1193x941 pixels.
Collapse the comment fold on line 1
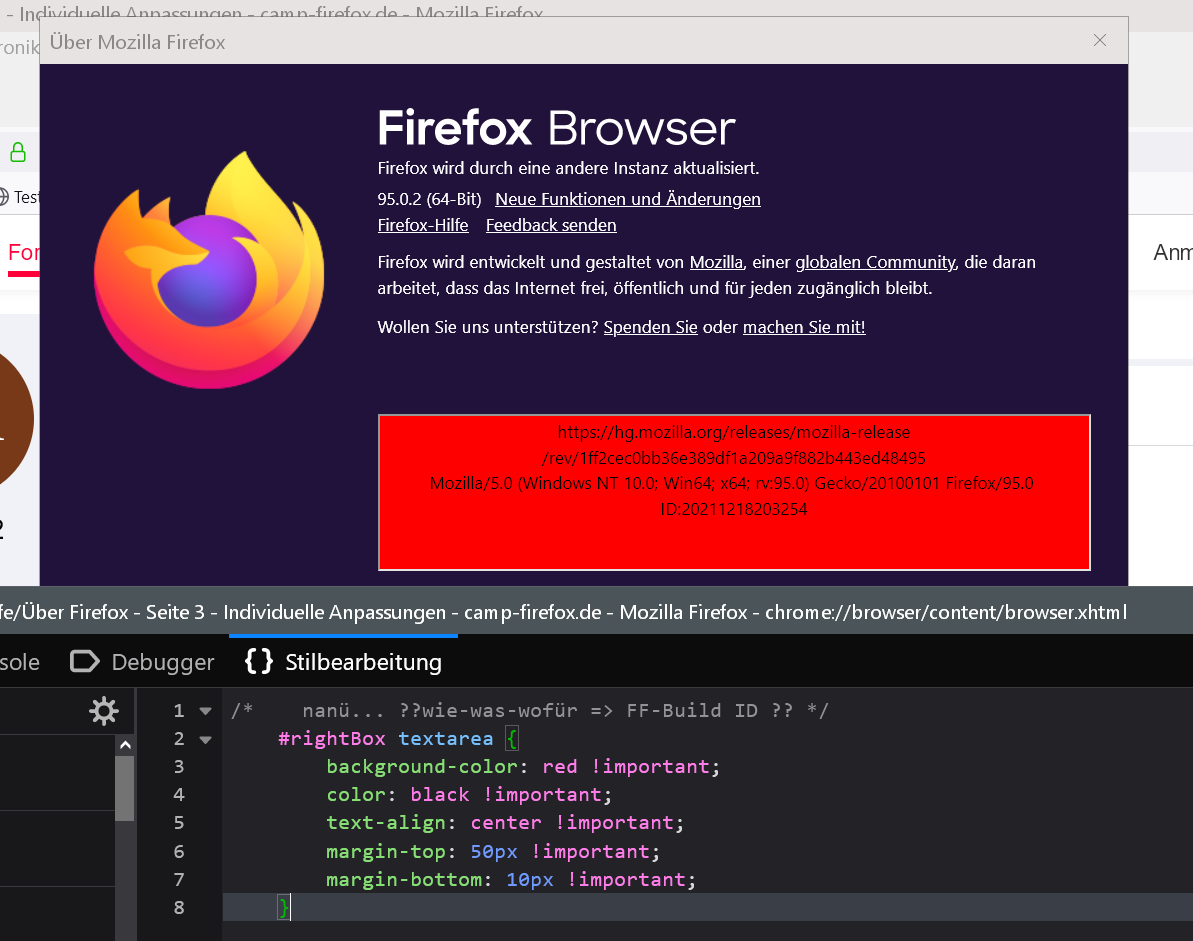pyautogui.click(x=205, y=711)
